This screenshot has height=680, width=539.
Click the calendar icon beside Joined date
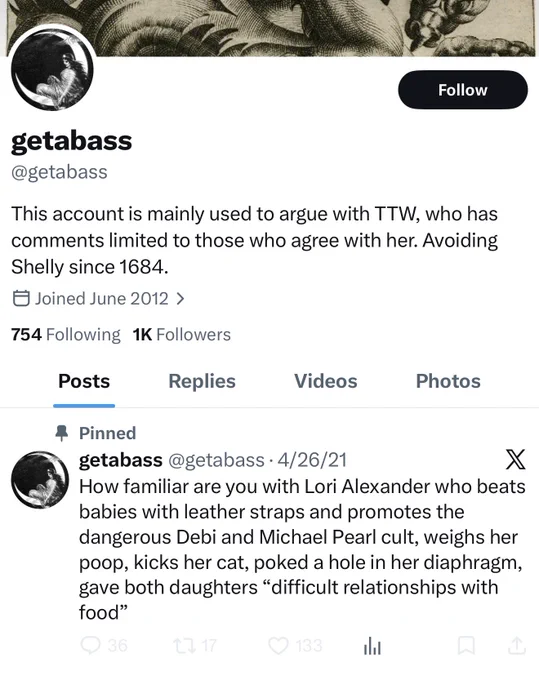[x=21, y=298]
